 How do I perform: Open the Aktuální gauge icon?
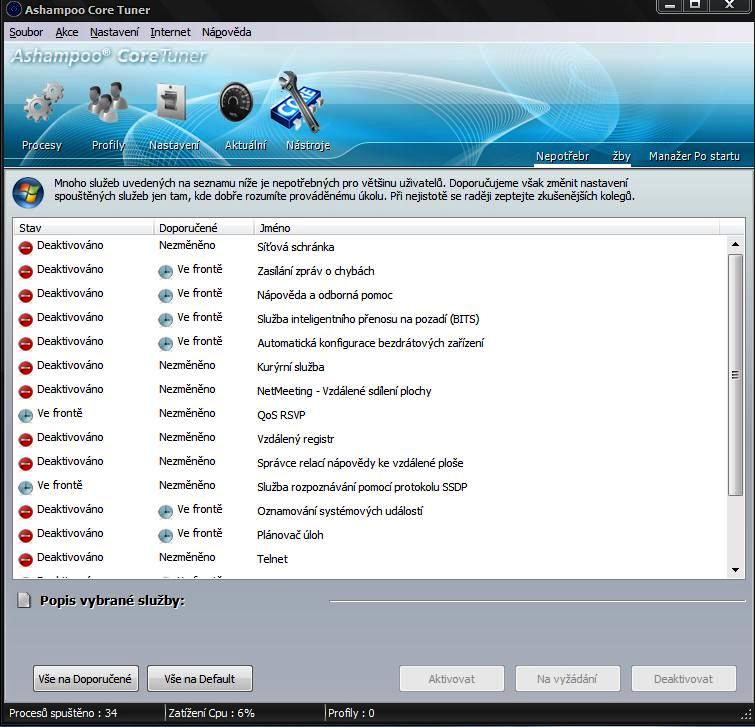coord(236,102)
